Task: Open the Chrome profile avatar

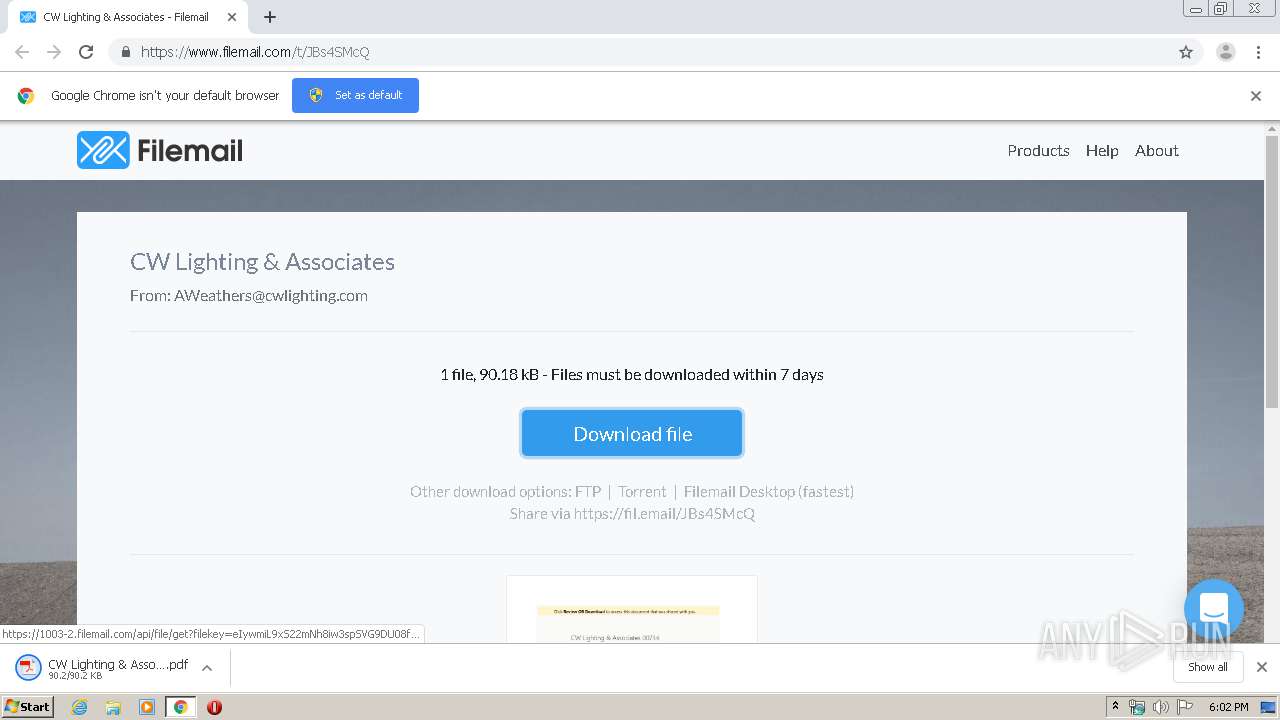Action: tap(1225, 52)
